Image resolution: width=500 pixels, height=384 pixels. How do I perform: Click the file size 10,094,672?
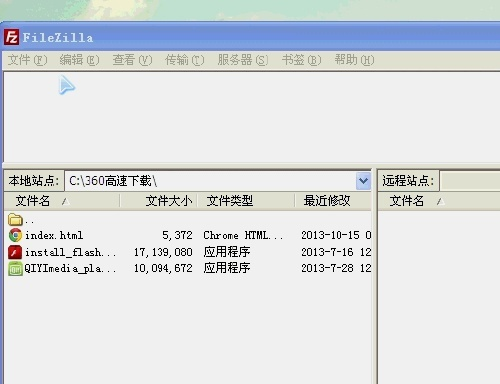(163, 269)
